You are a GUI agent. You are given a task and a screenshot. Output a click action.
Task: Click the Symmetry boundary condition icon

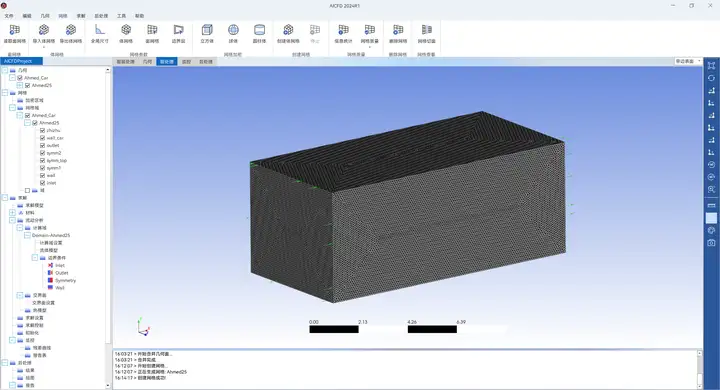tap(51, 280)
